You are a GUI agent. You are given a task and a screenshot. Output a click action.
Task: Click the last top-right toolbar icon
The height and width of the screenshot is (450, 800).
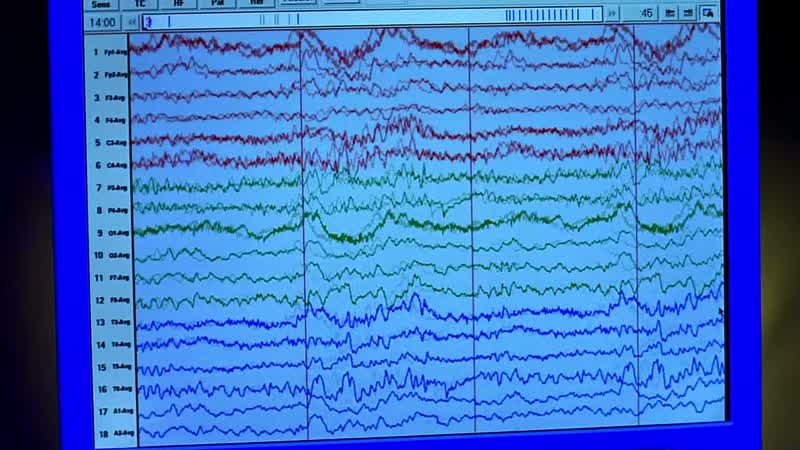pos(708,13)
